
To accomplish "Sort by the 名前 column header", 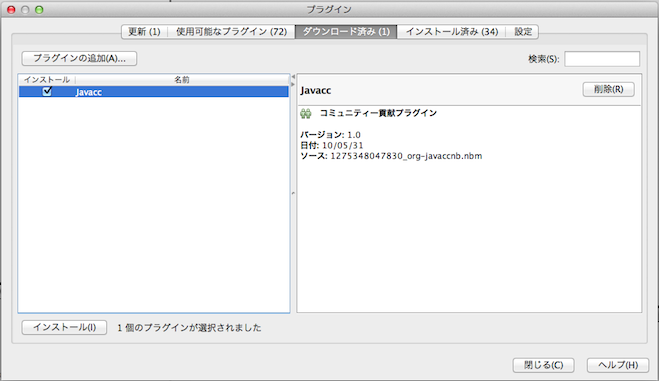I will pos(182,79).
